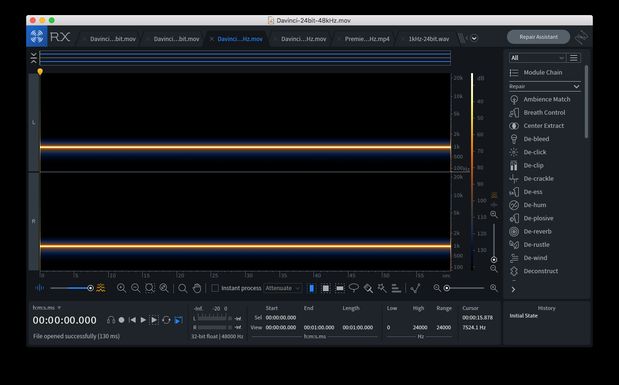The image size is (619, 385).
Task: Toggle waveform display icon
Action: click(x=39, y=288)
